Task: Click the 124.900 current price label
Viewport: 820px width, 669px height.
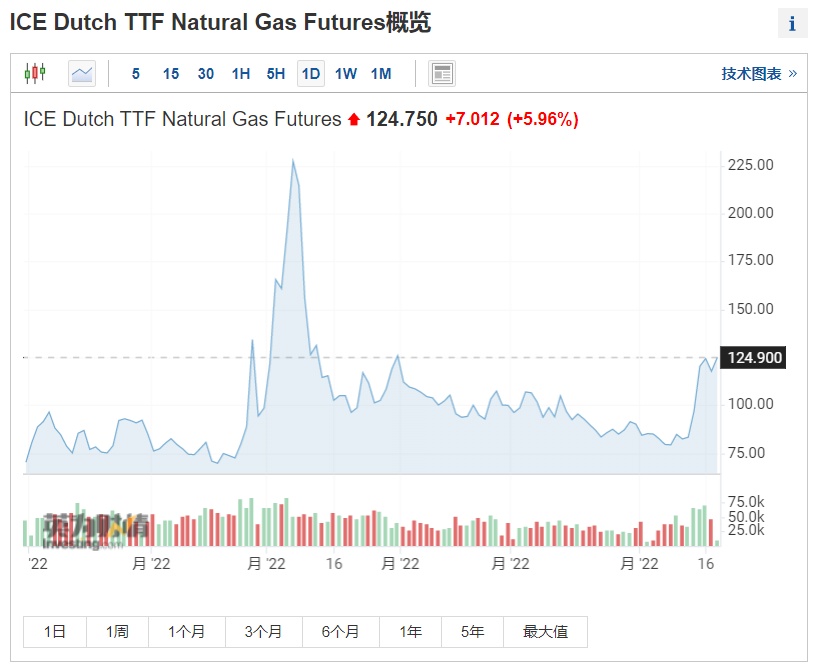Action: tap(756, 358)
